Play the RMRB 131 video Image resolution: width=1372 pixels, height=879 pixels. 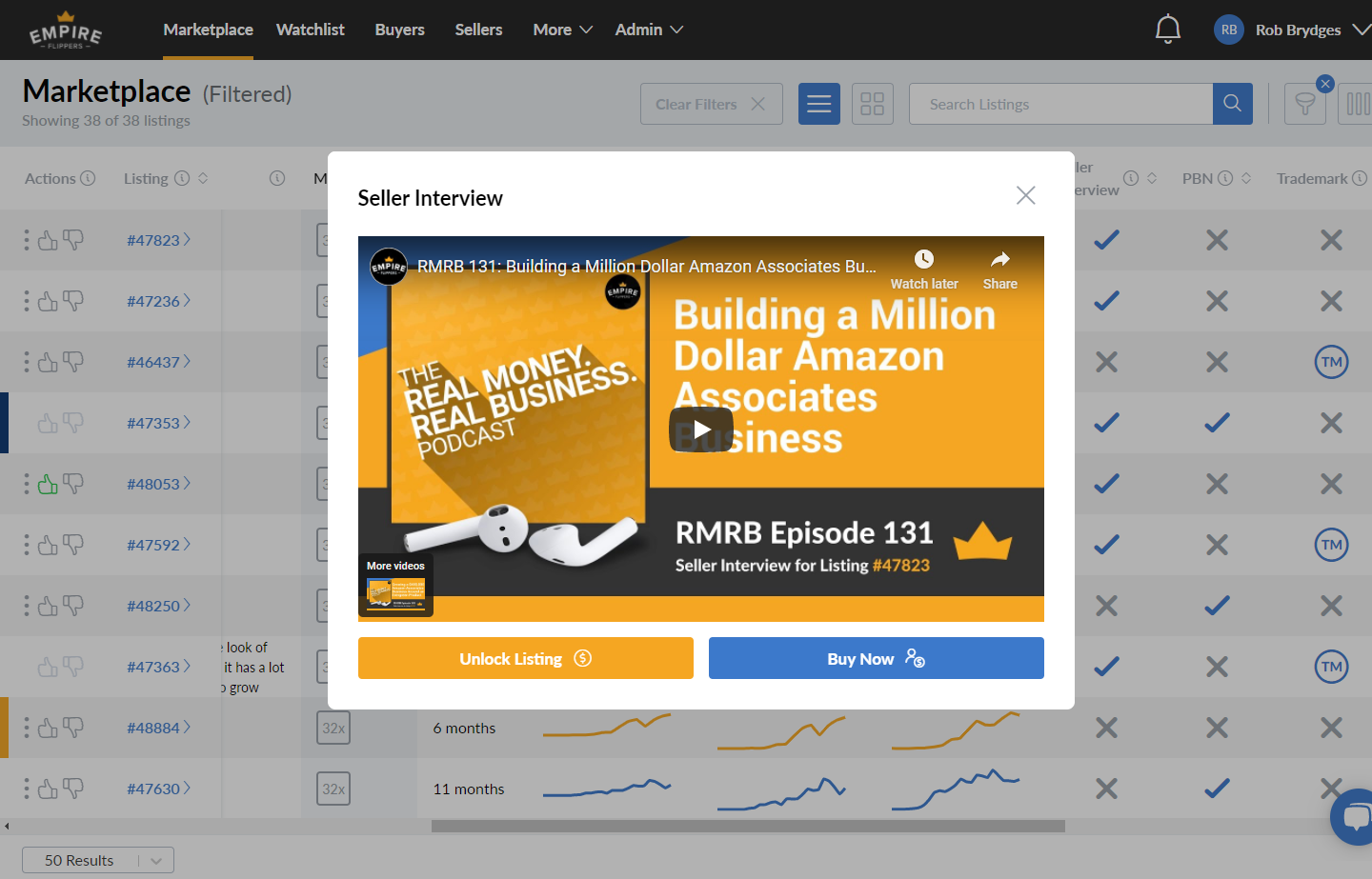pyautogui.click(x=701, y=430)
